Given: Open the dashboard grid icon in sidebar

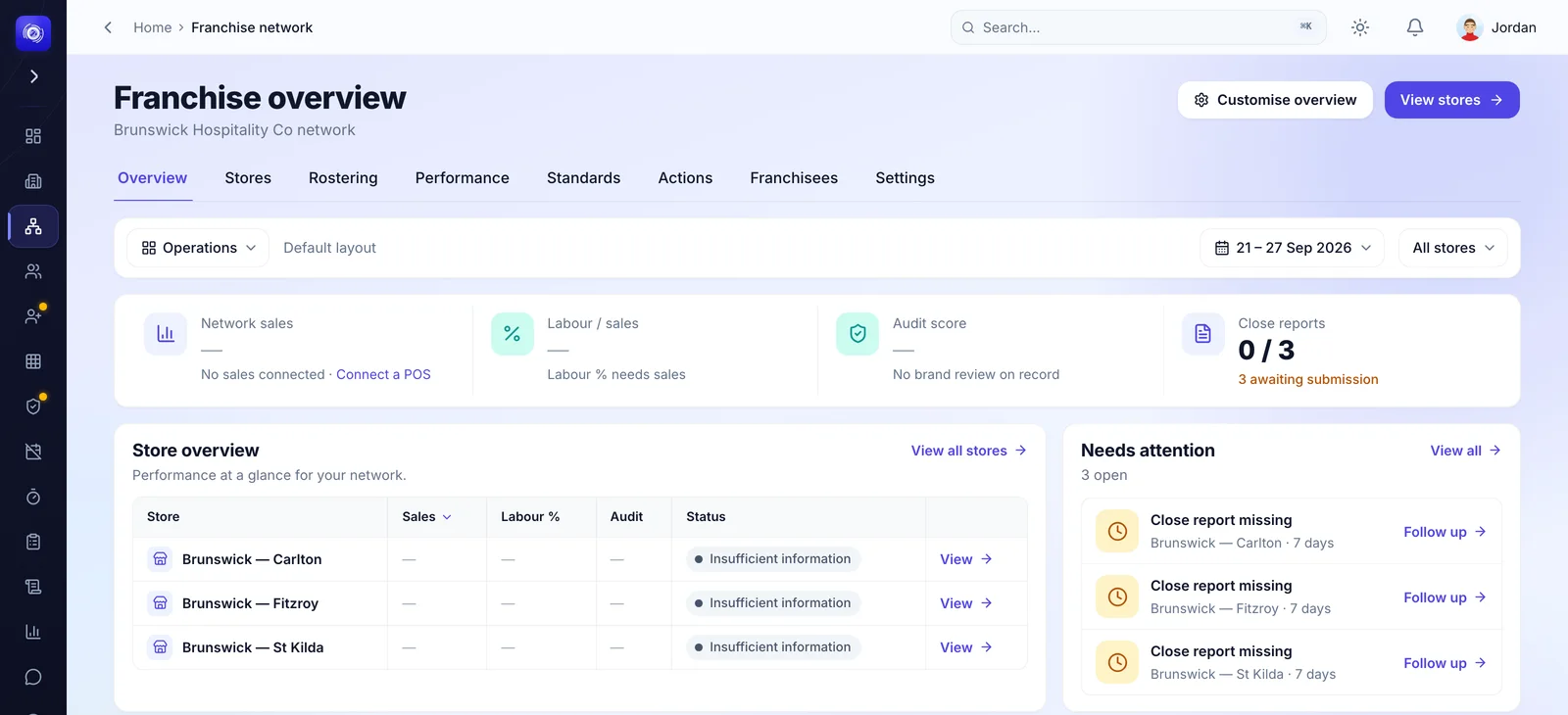Looking at the screenshot, I should 33,136.
